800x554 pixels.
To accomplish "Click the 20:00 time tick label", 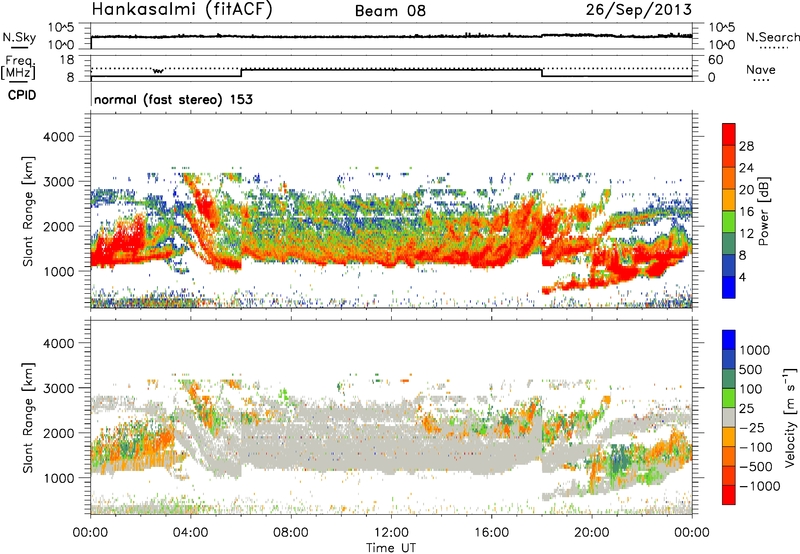I will [x=591, y=533].
